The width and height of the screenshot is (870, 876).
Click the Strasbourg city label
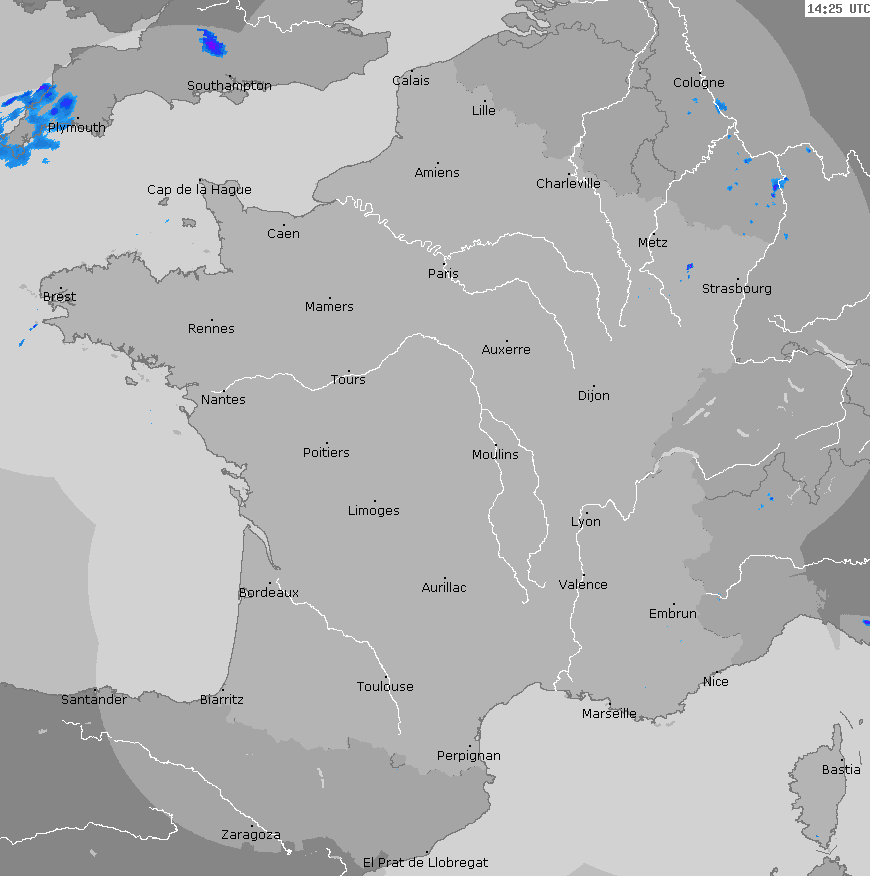736,289
